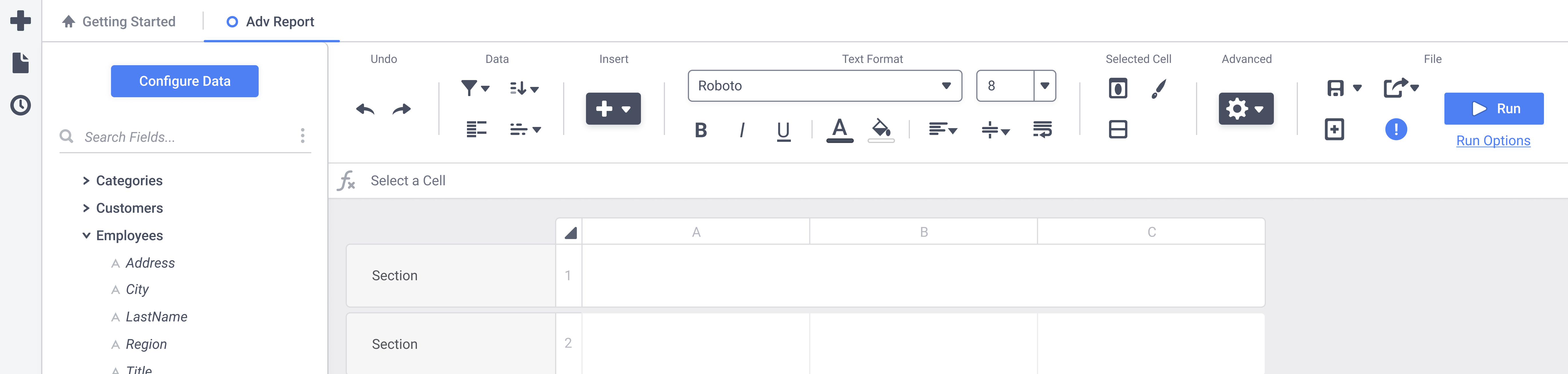Open the Data filter tool
The width and height of the screenshot is (1568, 374).
click(469, 87)
